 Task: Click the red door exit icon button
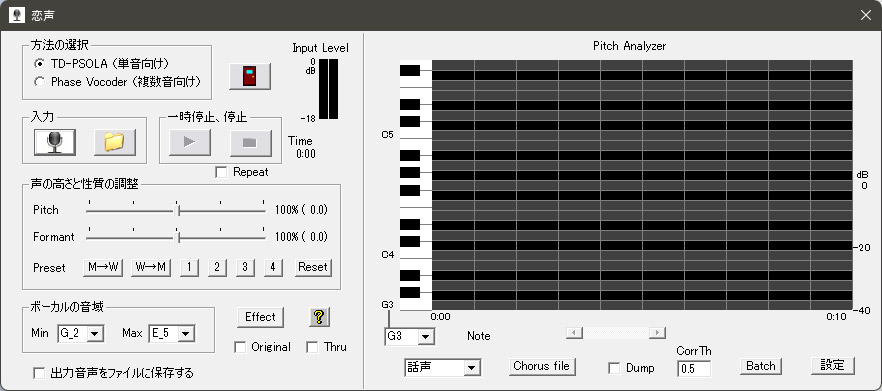pyautogui.click(x=250, y=77)
